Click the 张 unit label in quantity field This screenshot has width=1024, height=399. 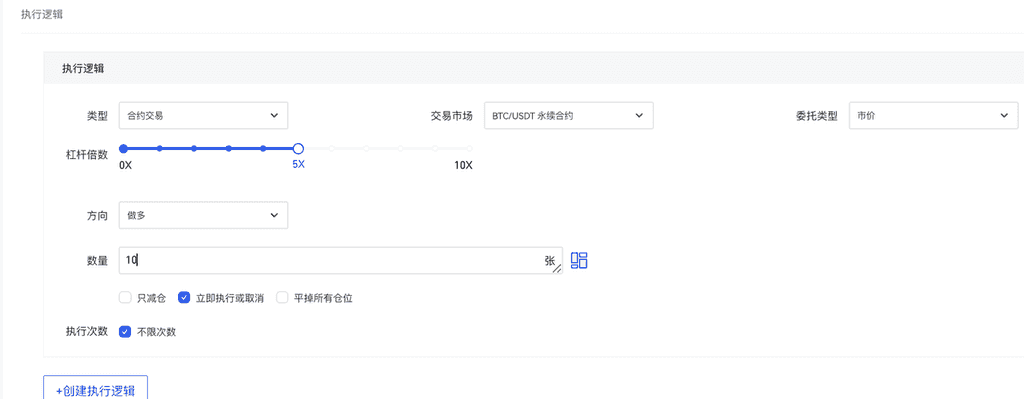(x=549, y=260)
